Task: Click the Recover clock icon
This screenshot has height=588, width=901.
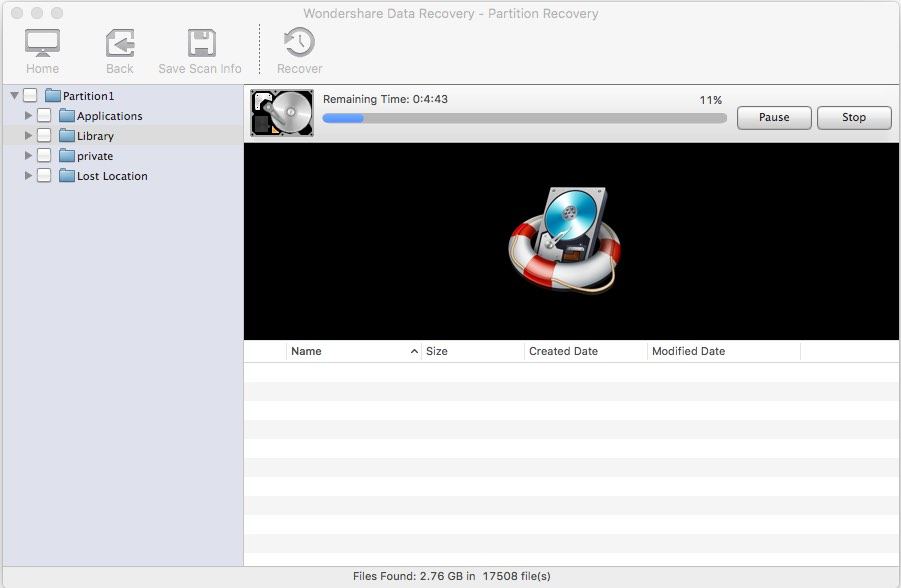Action: (299, 43)
